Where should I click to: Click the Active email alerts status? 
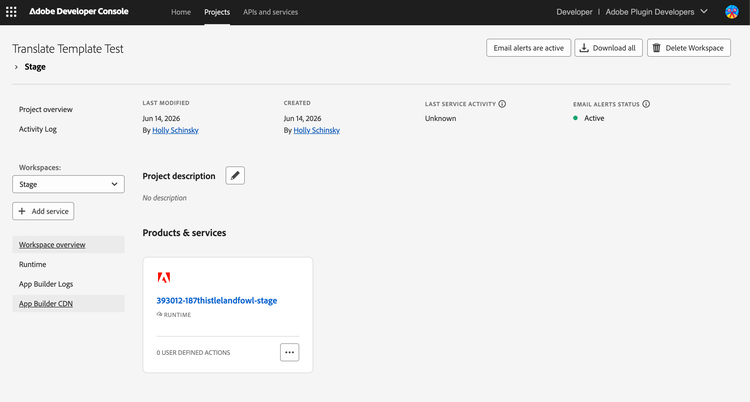(x=594, y=118)
